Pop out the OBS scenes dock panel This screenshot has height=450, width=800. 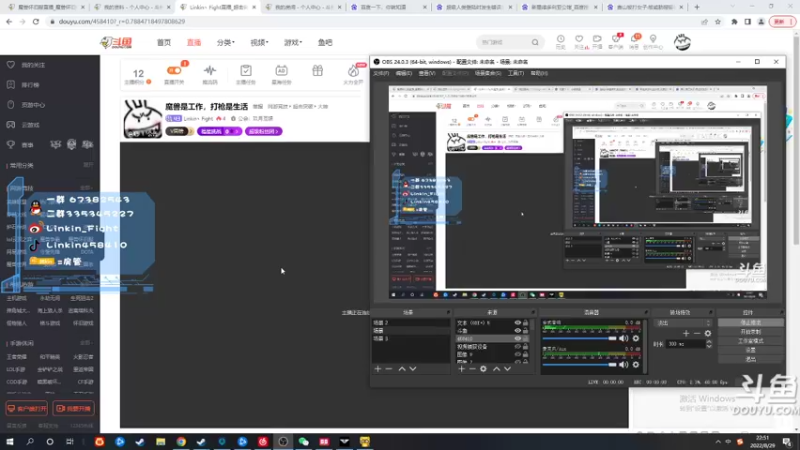(448, 312)
